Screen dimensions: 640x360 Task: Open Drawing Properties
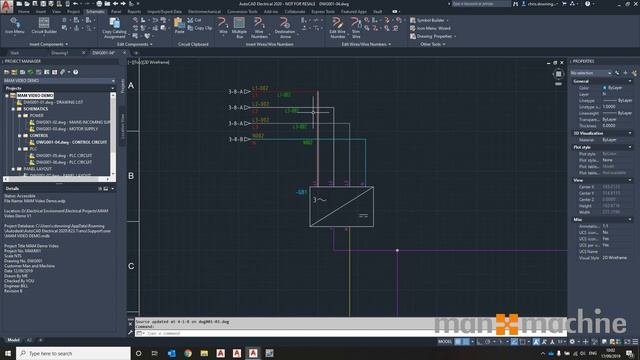point(432,36)
